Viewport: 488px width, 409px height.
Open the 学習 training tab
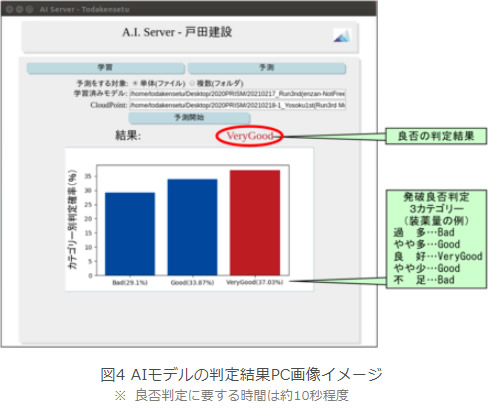(x=106, y=68)
